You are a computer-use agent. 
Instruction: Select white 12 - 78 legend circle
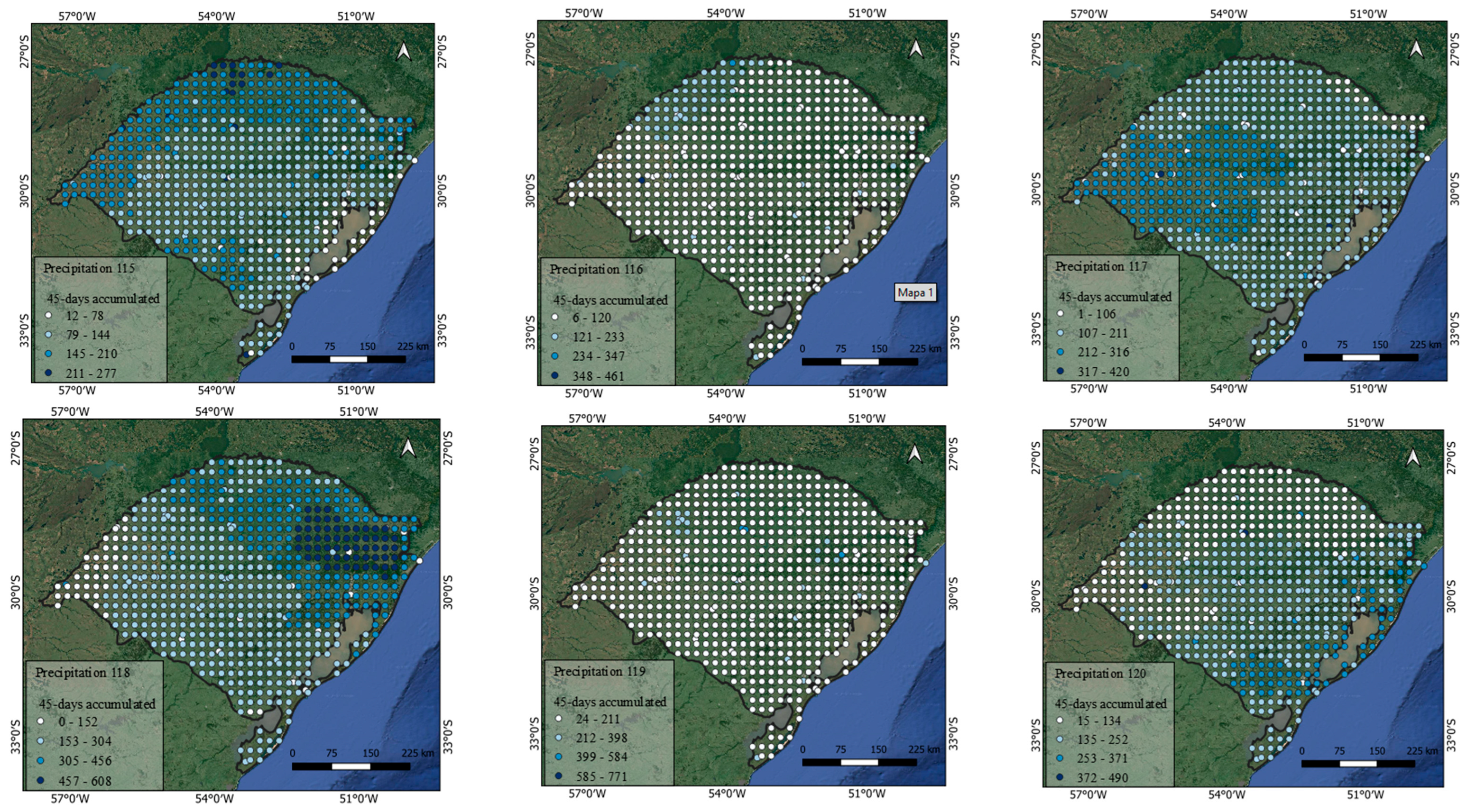(x=48, y=315)
